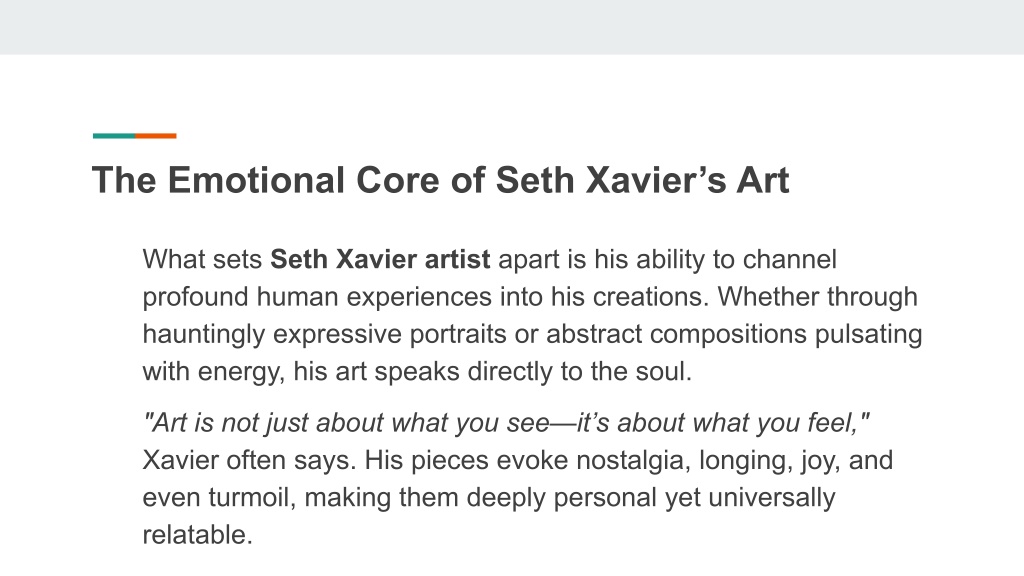Click the phrase 'abstract compositions pulsating'

point(734,334)
